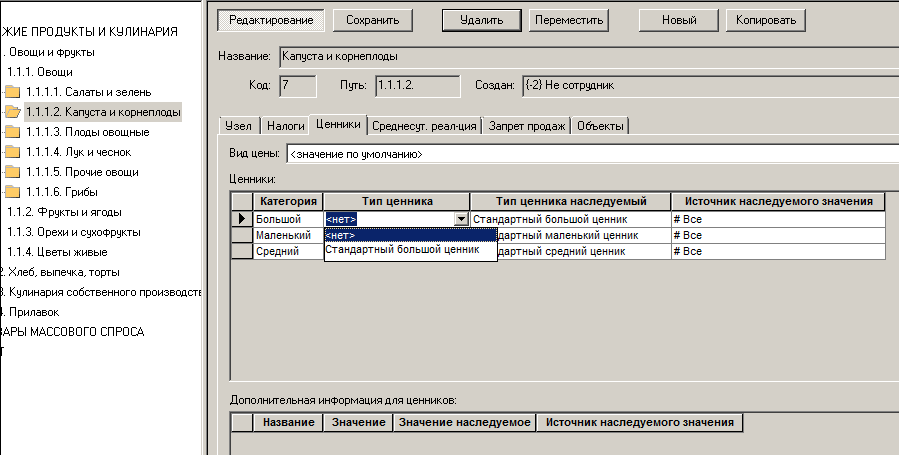Select the ПРОДУКТЫ И КУЛИНАРИЯ root node

coord(89,32)
